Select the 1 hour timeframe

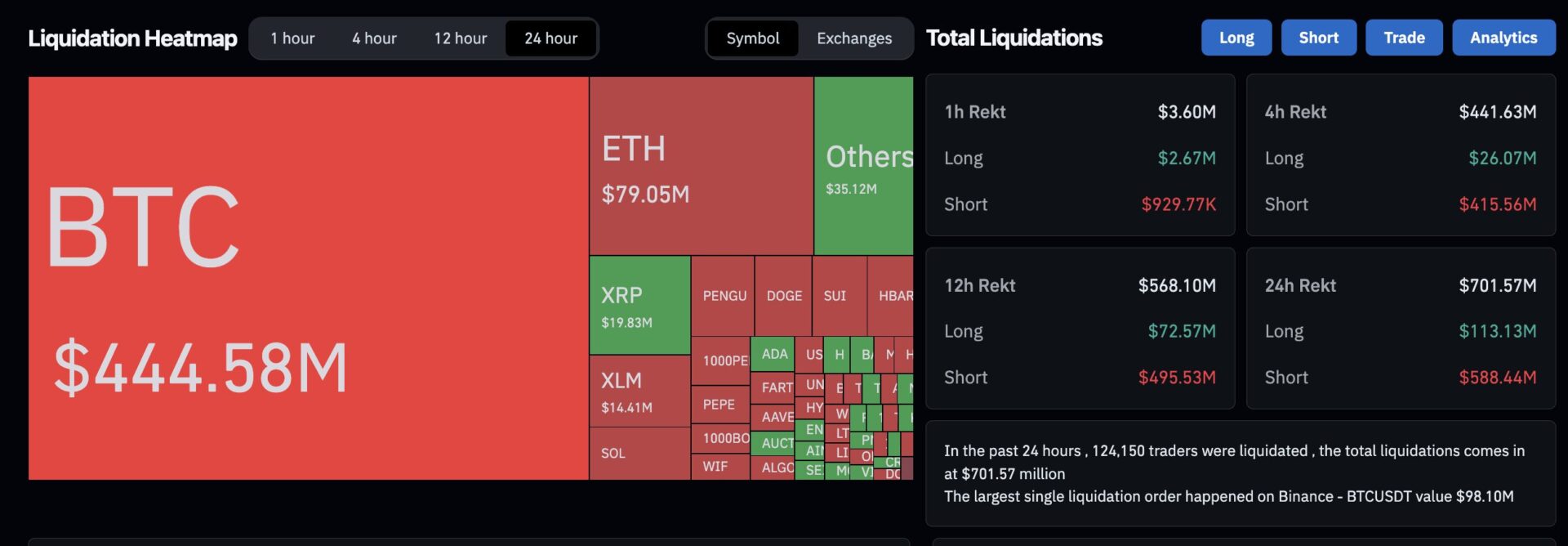point(292,38)
